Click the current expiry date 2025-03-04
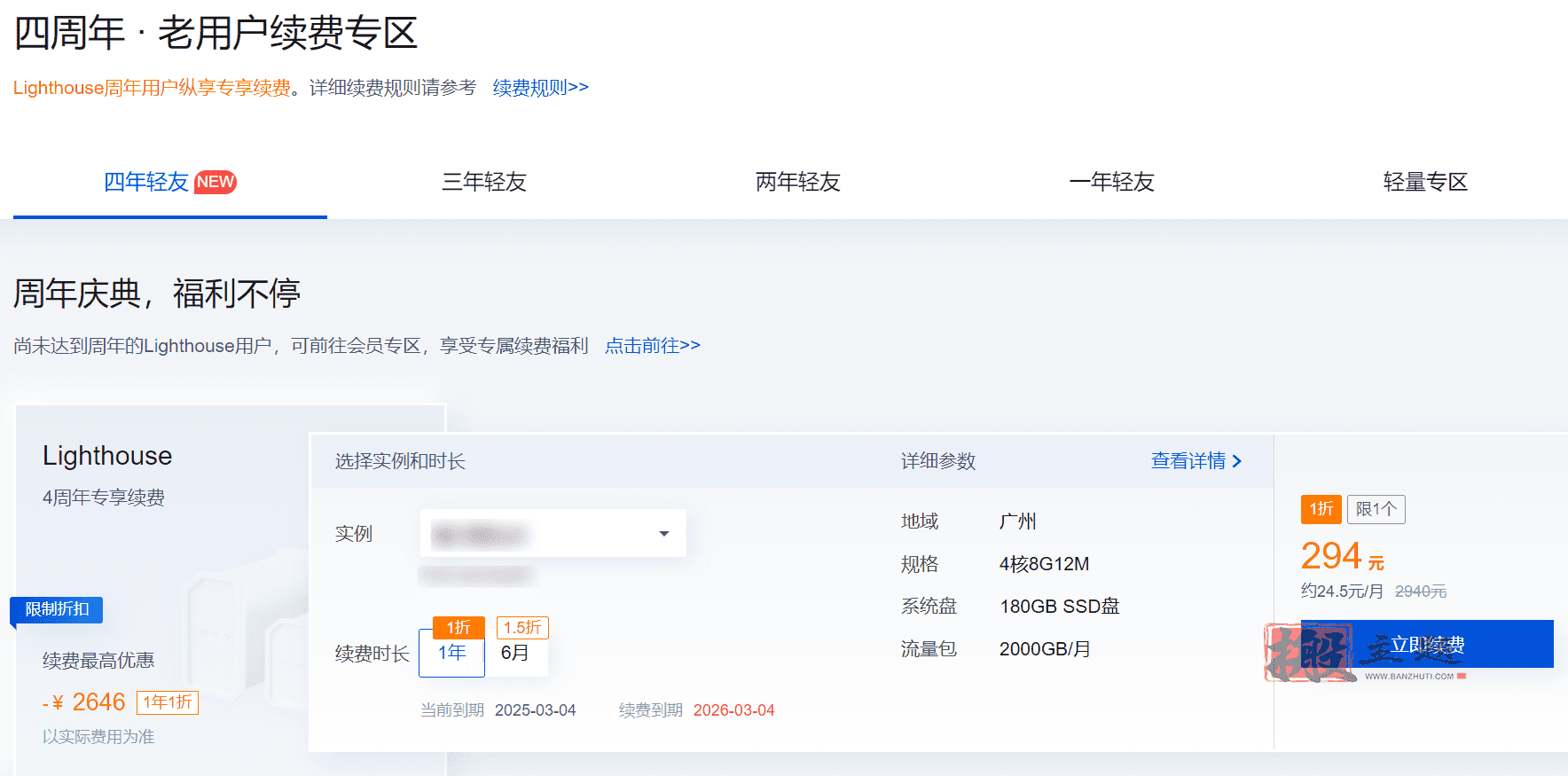Screen dimensions: 1568x776 536,710
